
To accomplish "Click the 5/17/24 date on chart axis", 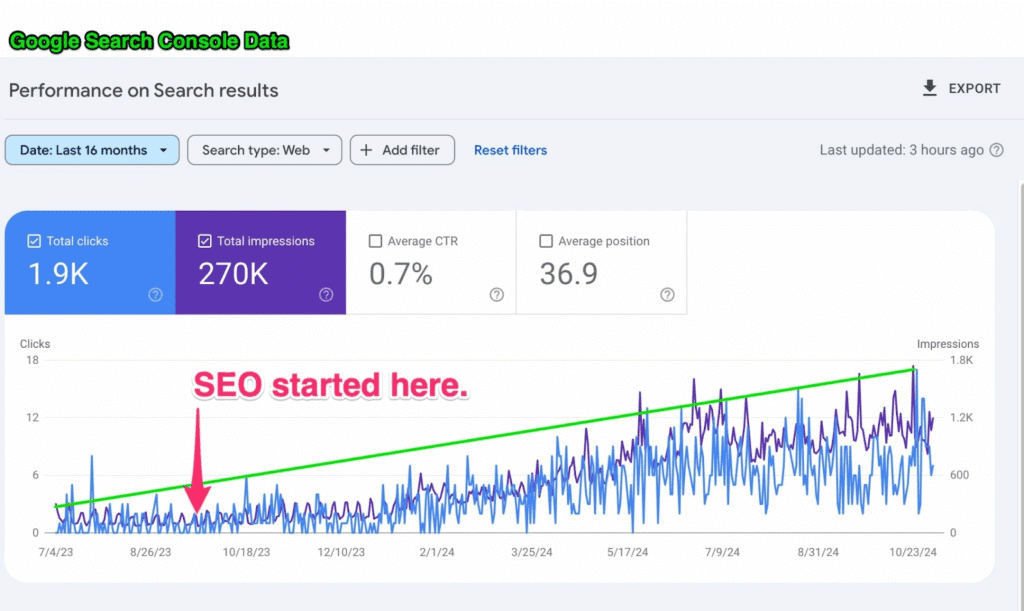I will [633, 552].
